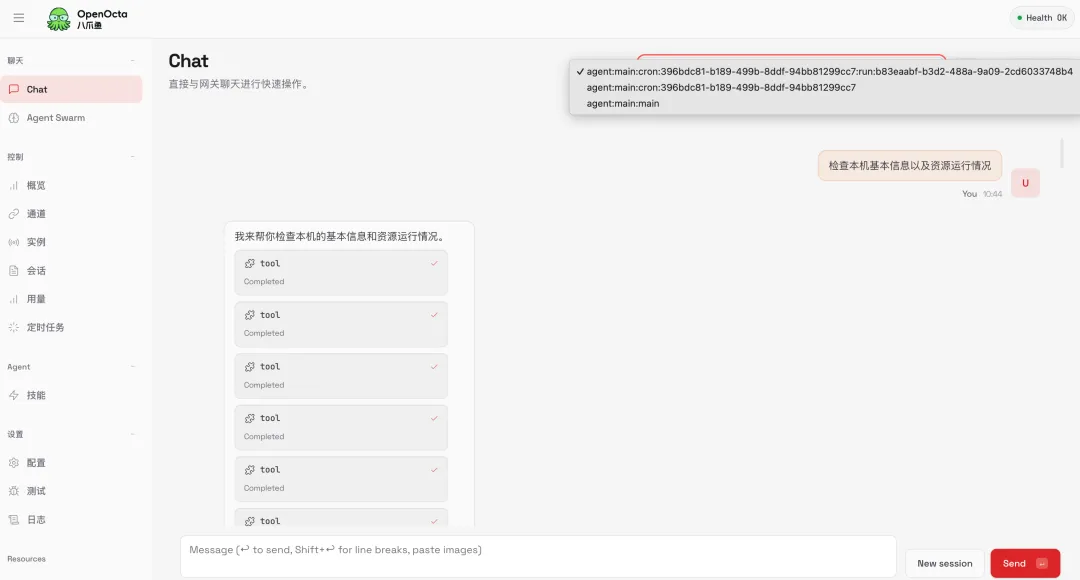The width and height of the screenshot is (1080, 580).
Task: Open 定时任务 scheduled tasks
Action: tap(45, 327)
